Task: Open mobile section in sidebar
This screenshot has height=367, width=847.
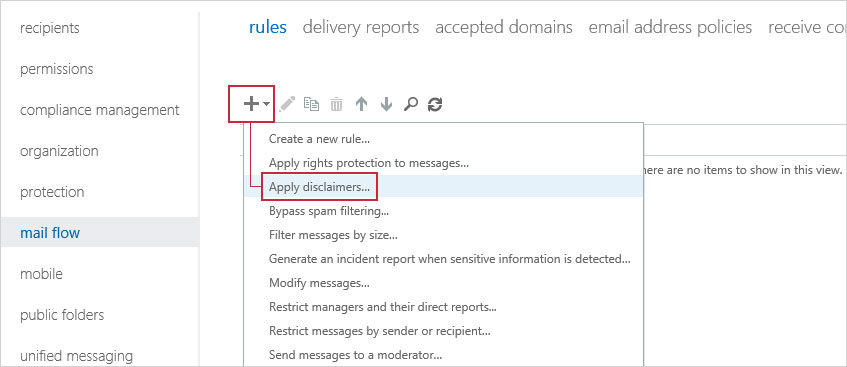Action: (42, 273)
